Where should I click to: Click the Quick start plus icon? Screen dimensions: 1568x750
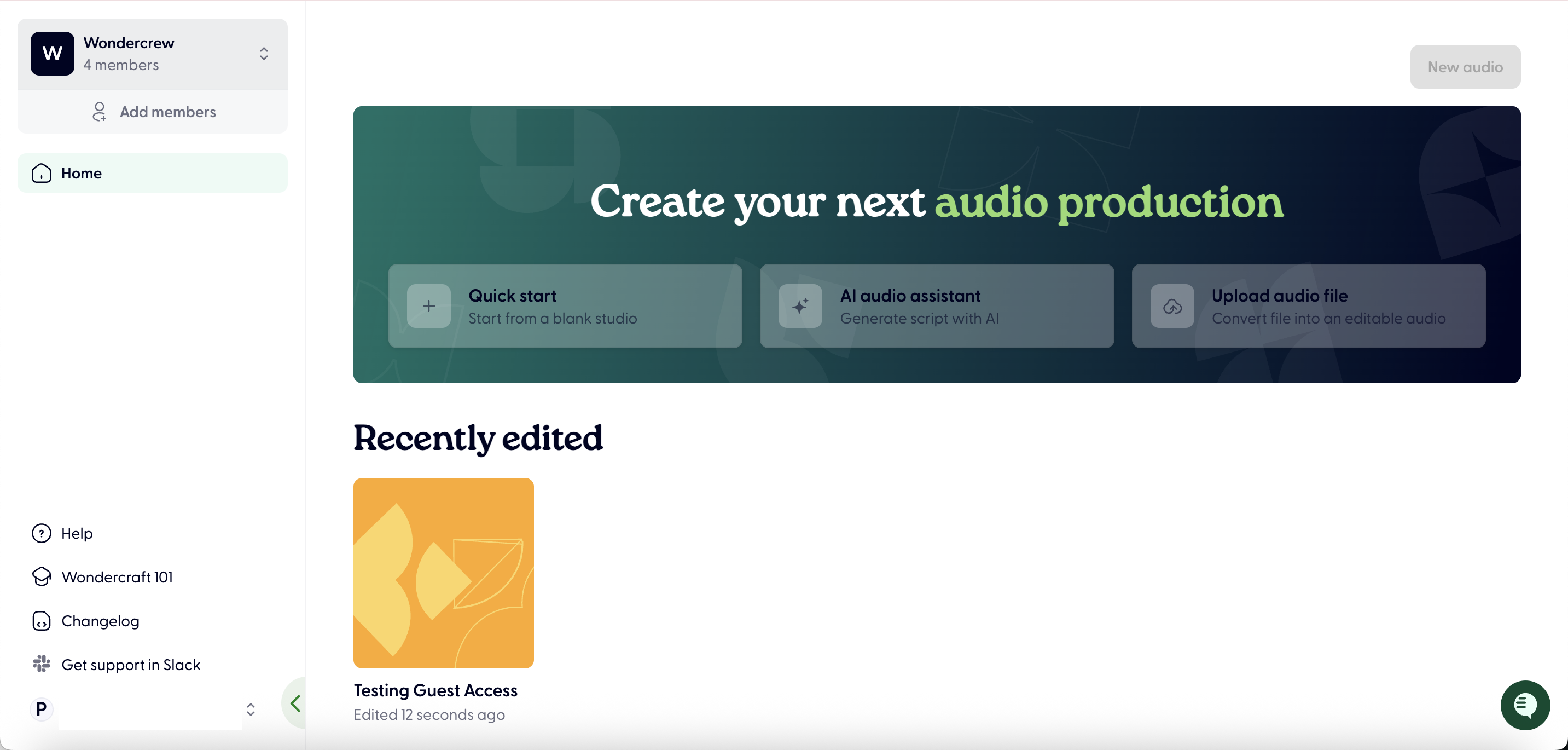(428, 306)
